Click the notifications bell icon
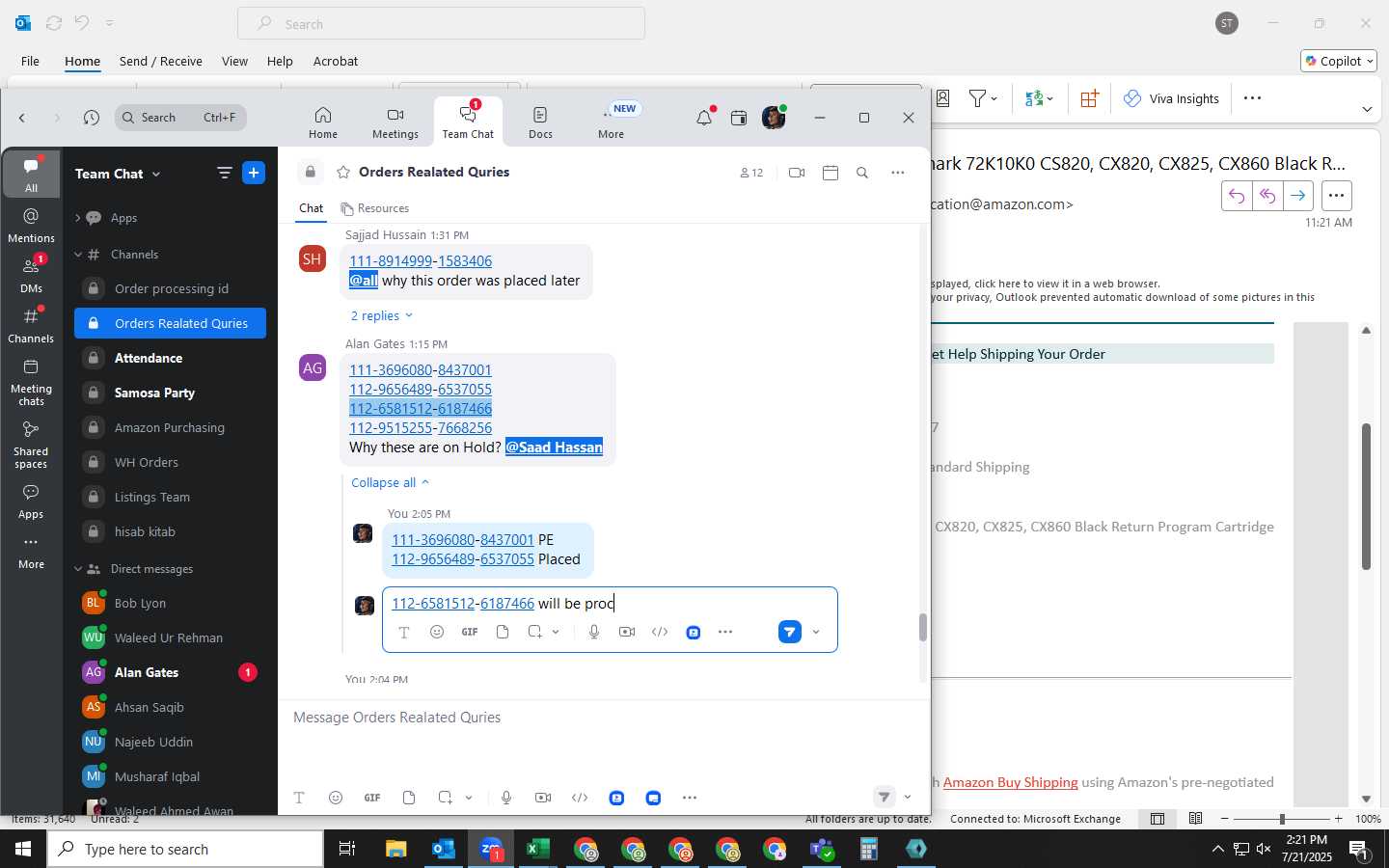1389x868 pixels. click(x=704, y=118)
